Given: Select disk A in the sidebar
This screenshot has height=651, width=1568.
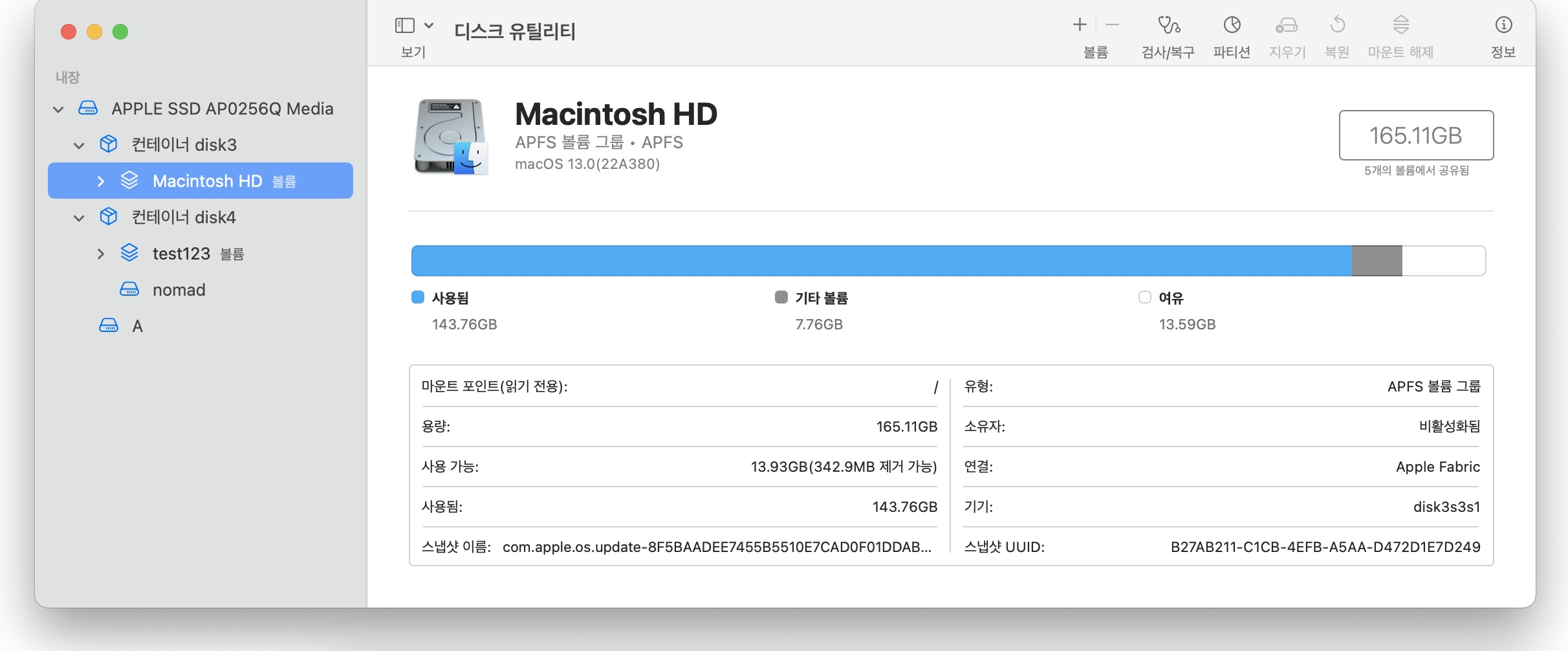Looking at the screenshot, I should point(138,325).
